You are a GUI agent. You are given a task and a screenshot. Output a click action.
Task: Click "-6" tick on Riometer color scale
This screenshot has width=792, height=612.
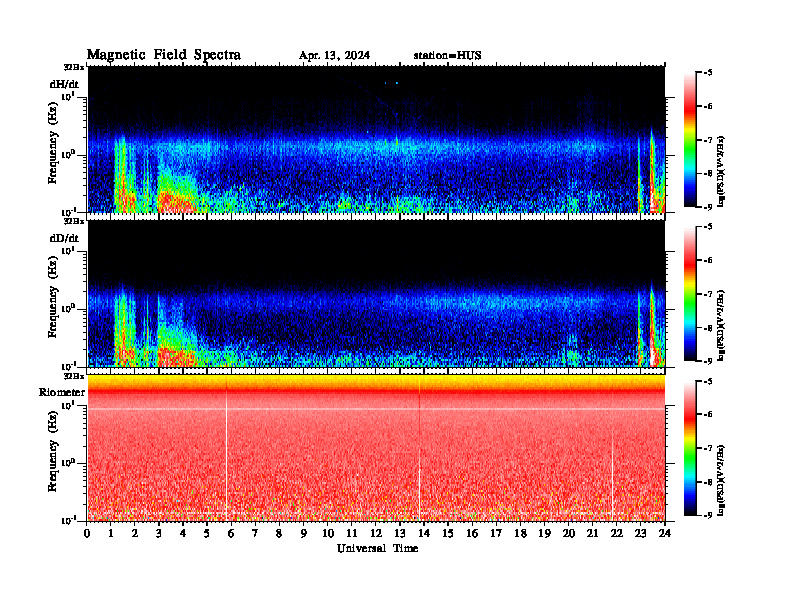(x=708, y=415)
